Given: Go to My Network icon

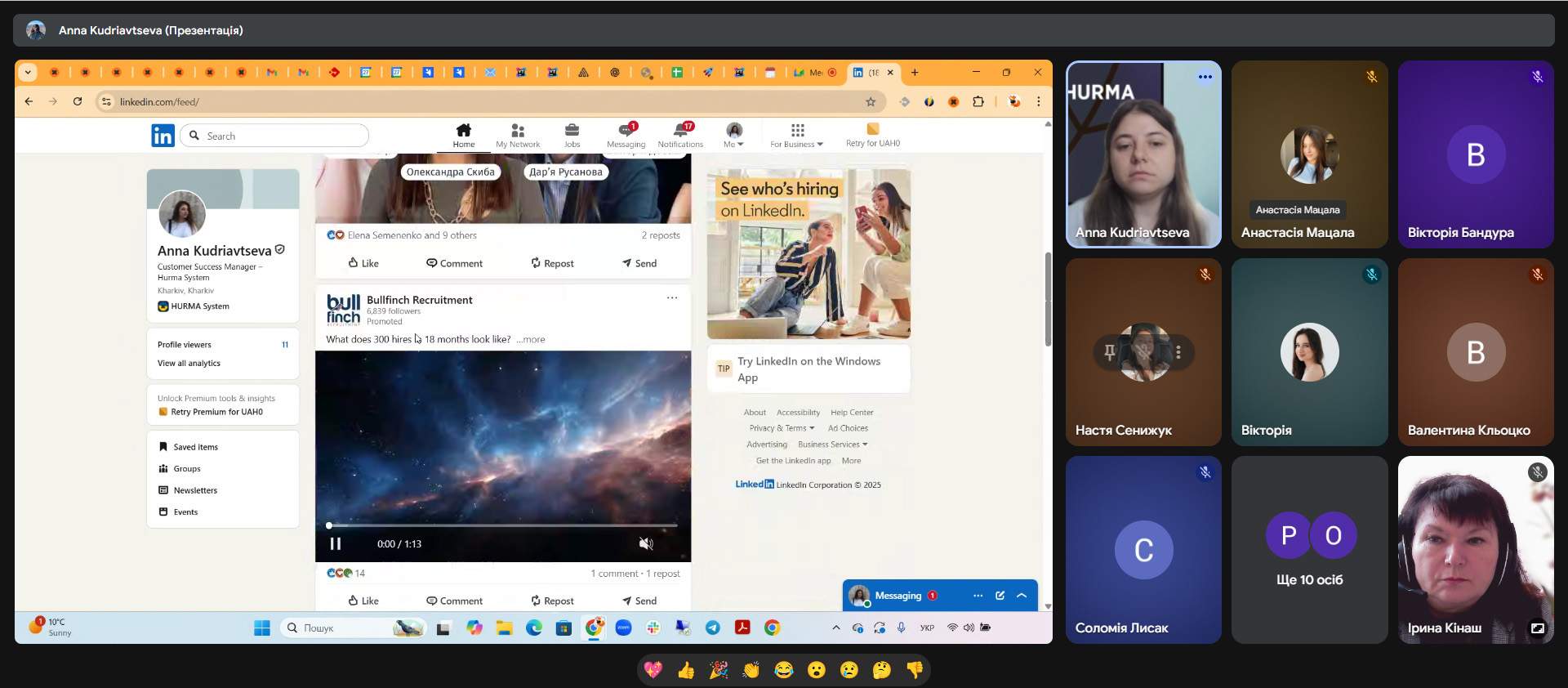Looking at the screenshot, I should 518,131.
